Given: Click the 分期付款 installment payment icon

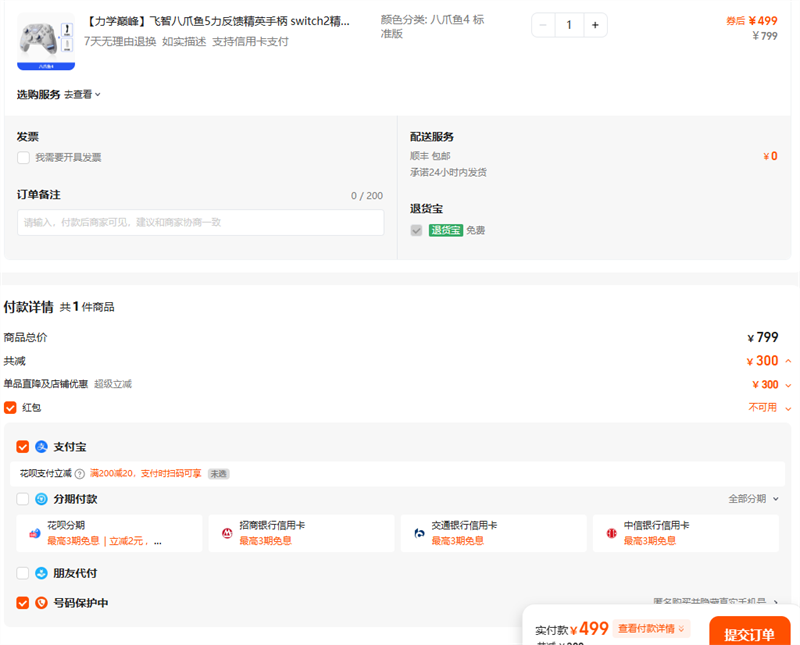Looking at the screenshot, I should click(41, 498).
